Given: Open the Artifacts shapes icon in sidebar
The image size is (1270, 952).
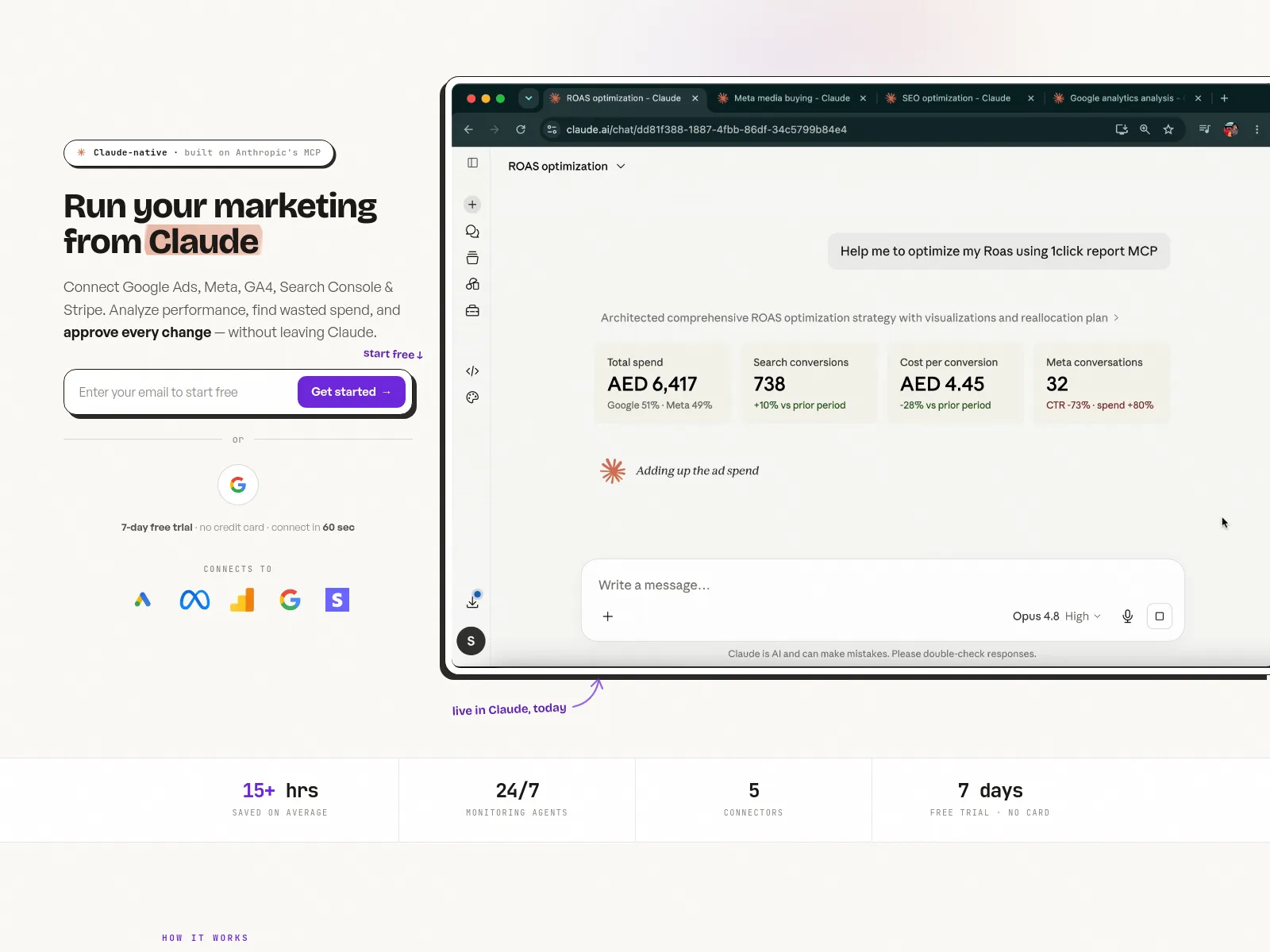Looking at the screenshot, I should point(472,284).
